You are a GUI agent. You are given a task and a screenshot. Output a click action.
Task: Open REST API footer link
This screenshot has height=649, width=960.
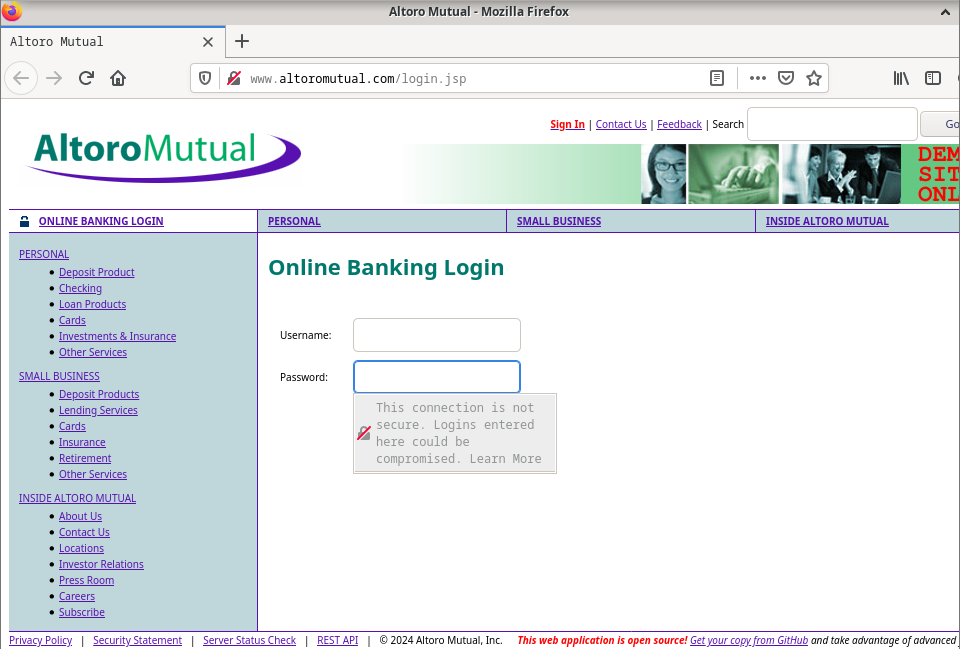pyautogui.click(x=337, y=640)
